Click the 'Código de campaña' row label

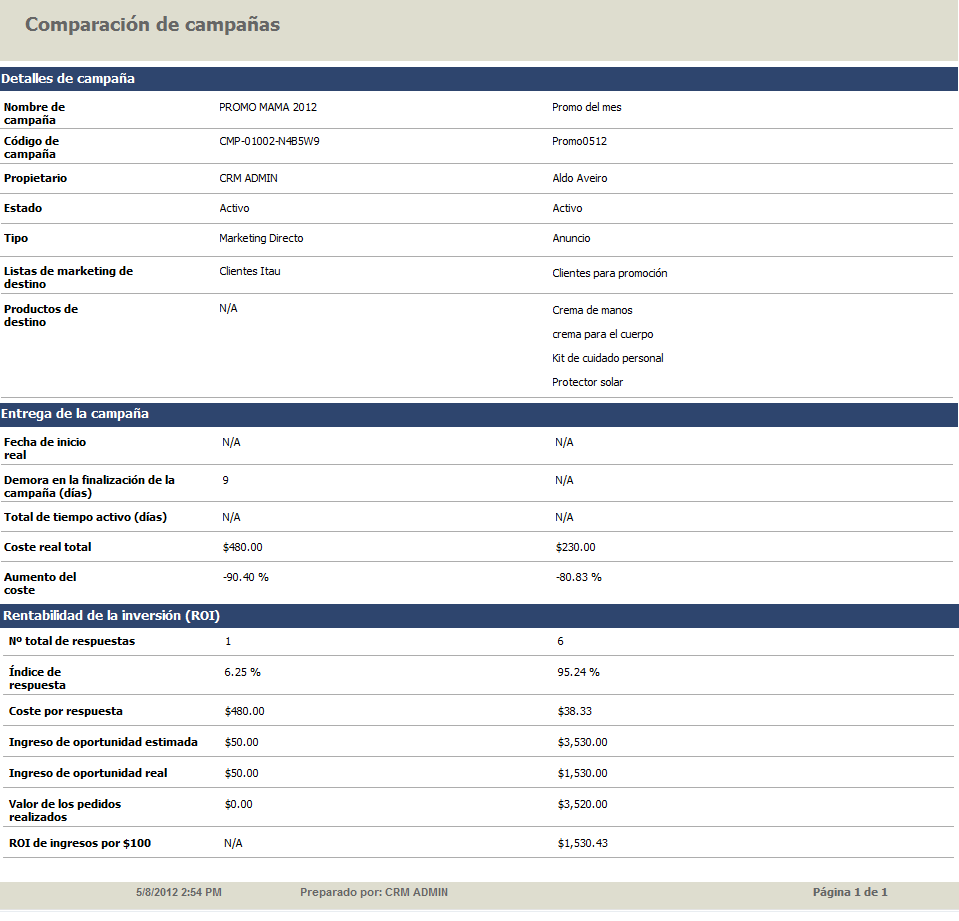(x=31, y=147)
